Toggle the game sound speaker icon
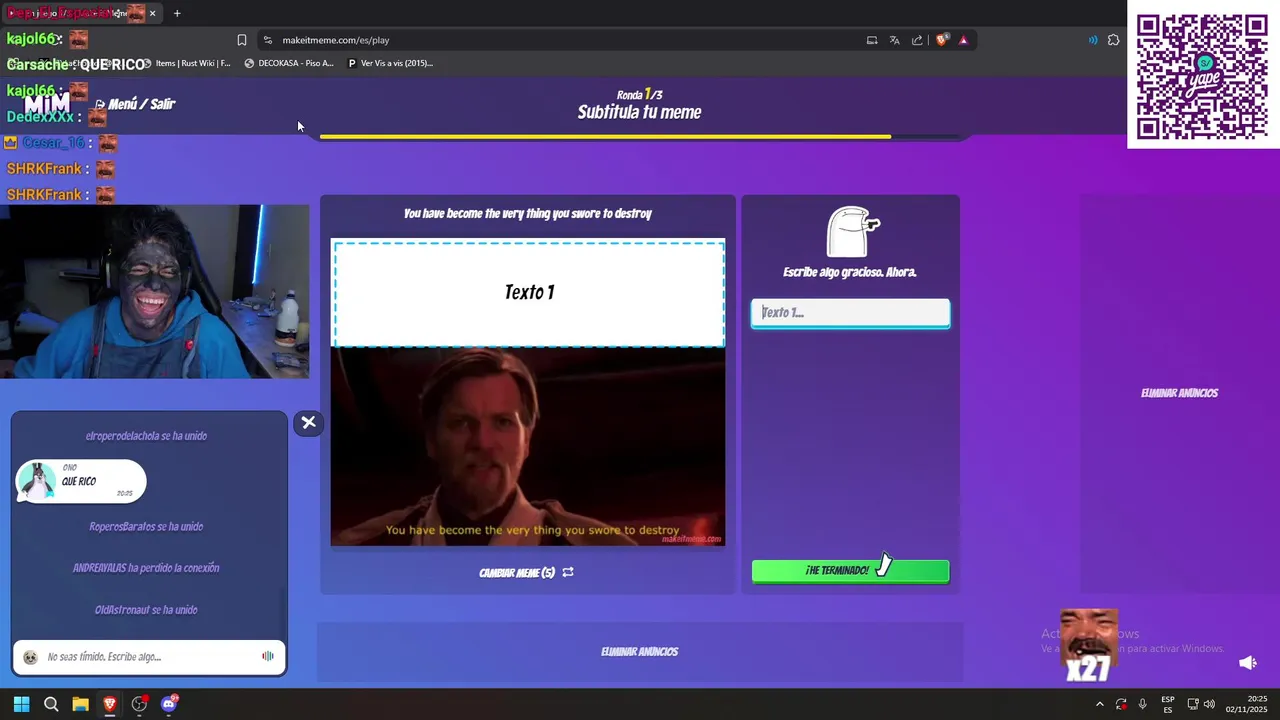1280x720 pixels. pyautogui.click(x=1248, y=663)
